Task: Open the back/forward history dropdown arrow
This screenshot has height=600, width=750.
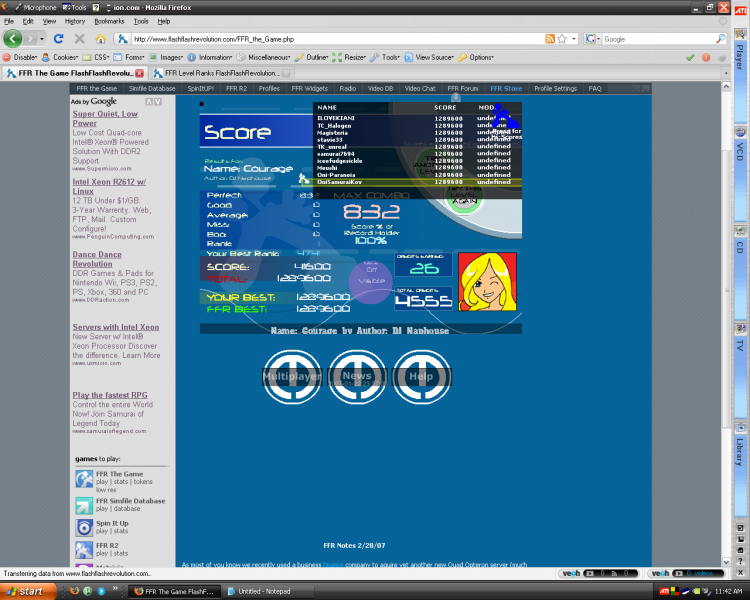Action: click(42, 39)
